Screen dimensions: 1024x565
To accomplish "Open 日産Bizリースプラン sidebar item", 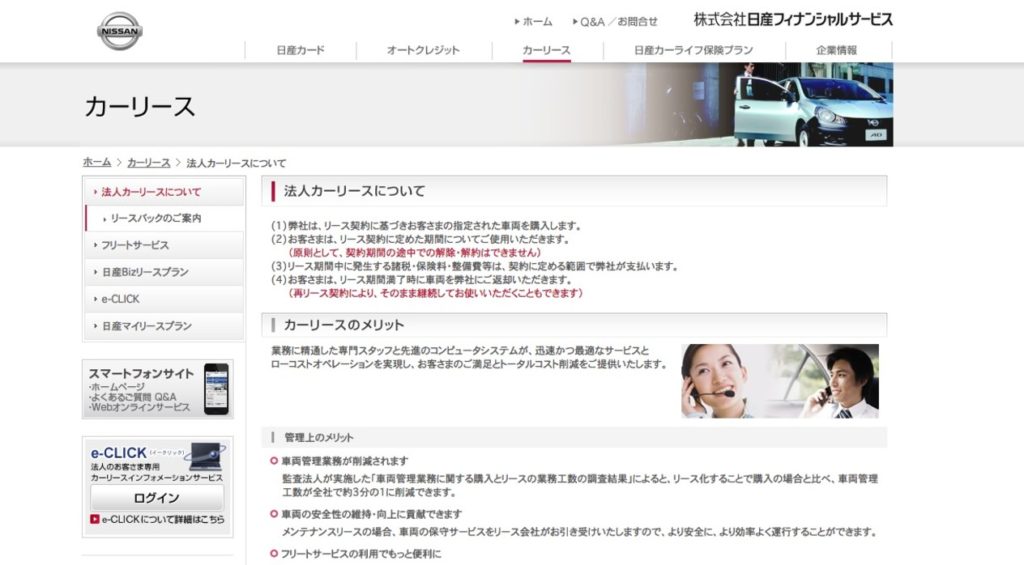I will coord(164,272).
